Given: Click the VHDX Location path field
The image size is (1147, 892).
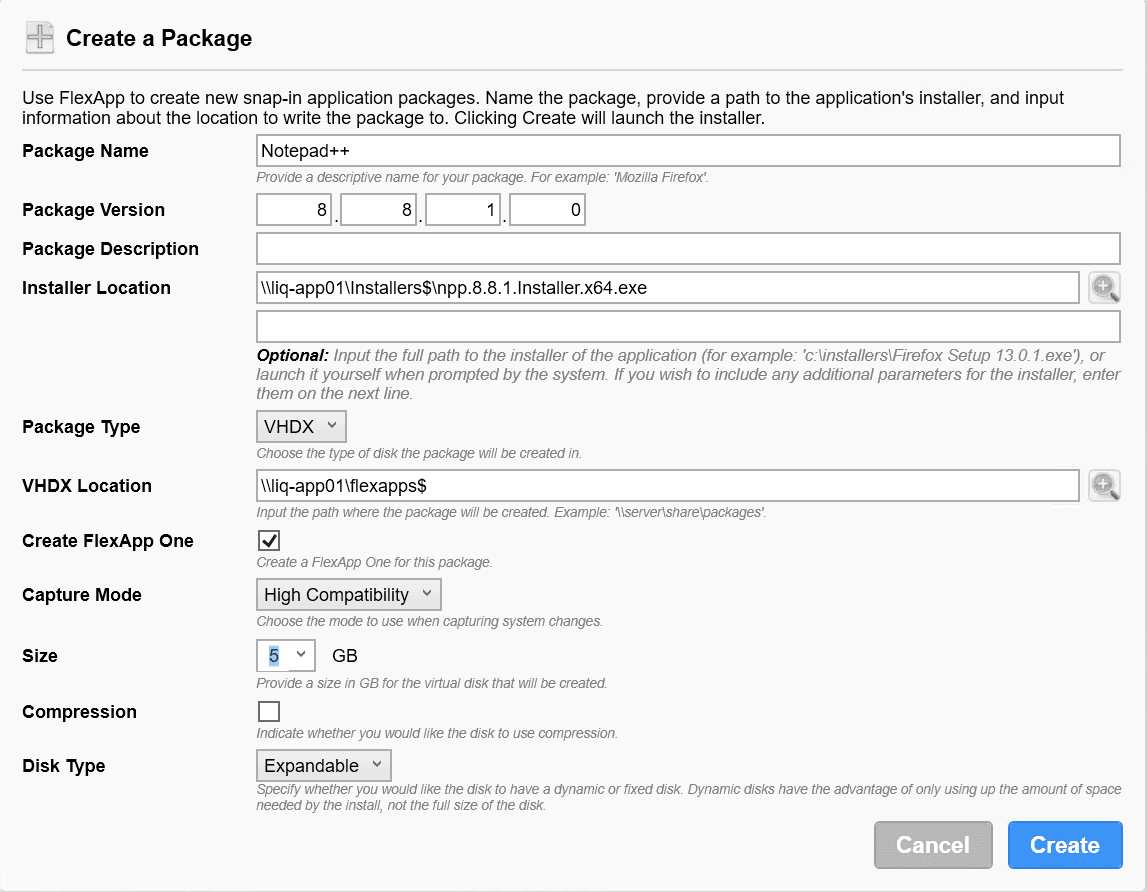Looking at the screenshot, I should click(x=667, y=486).
